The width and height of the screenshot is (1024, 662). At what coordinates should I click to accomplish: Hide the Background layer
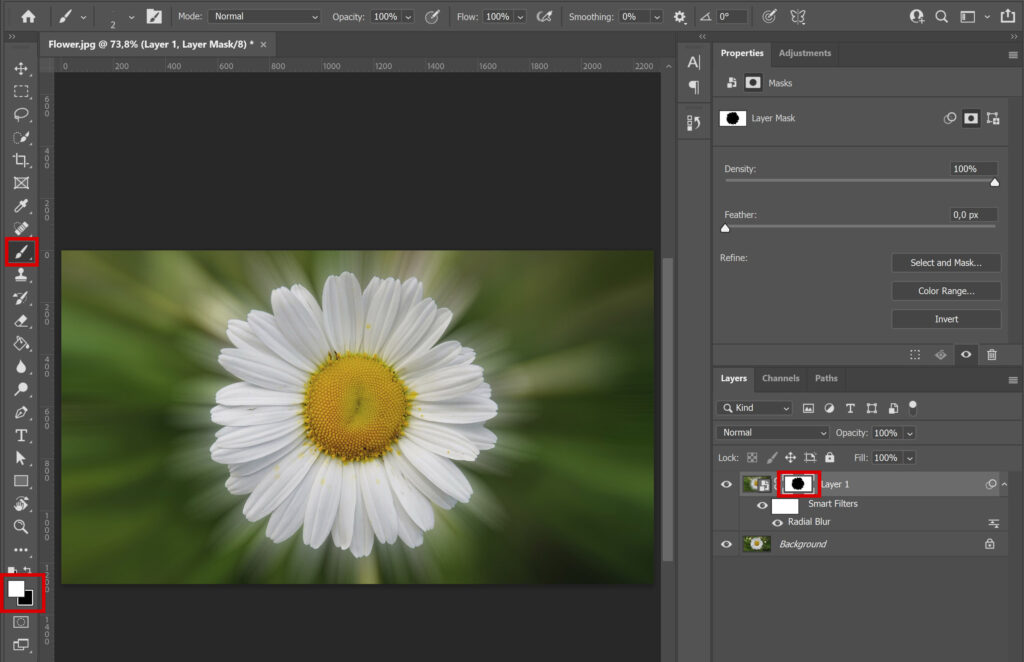click(726, 544)
